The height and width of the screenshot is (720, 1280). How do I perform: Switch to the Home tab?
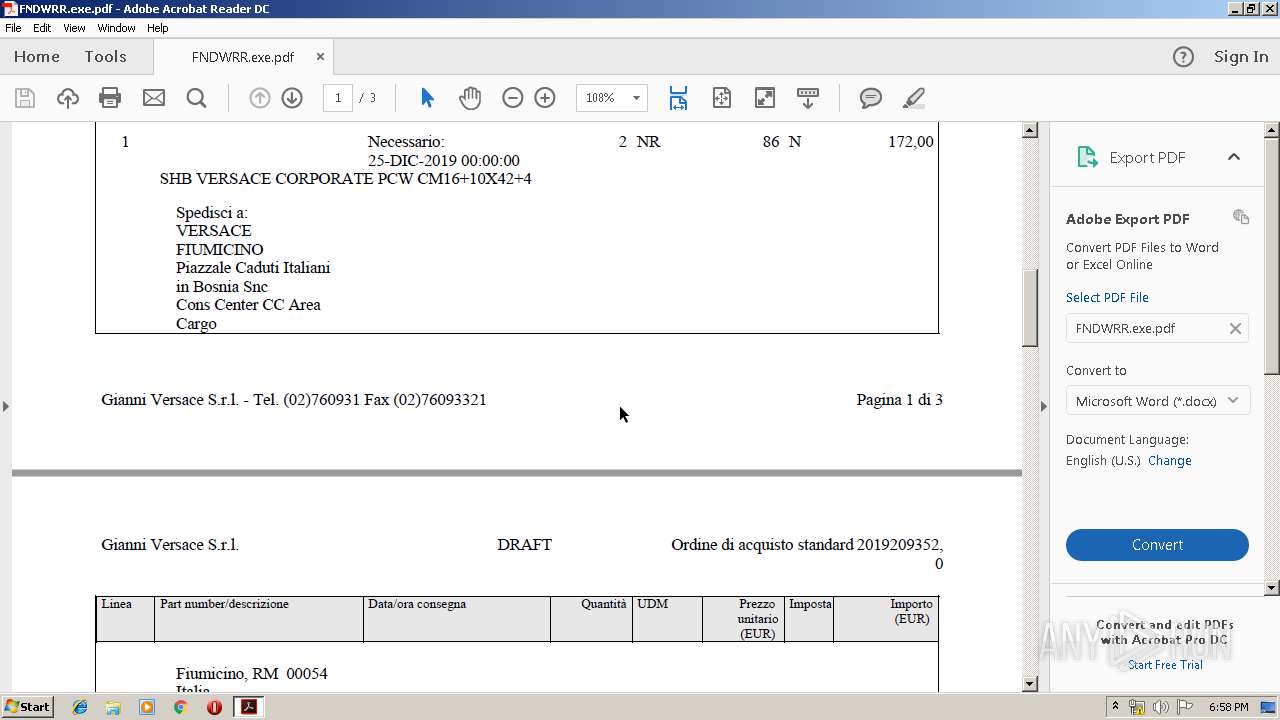coord(37,57)
